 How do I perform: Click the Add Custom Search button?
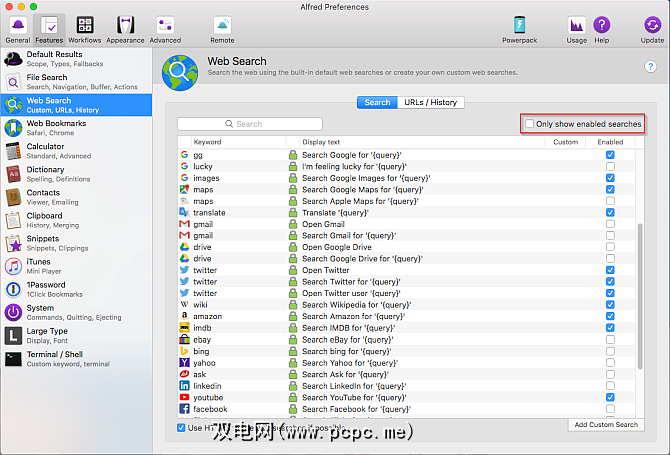click(606, 425)
